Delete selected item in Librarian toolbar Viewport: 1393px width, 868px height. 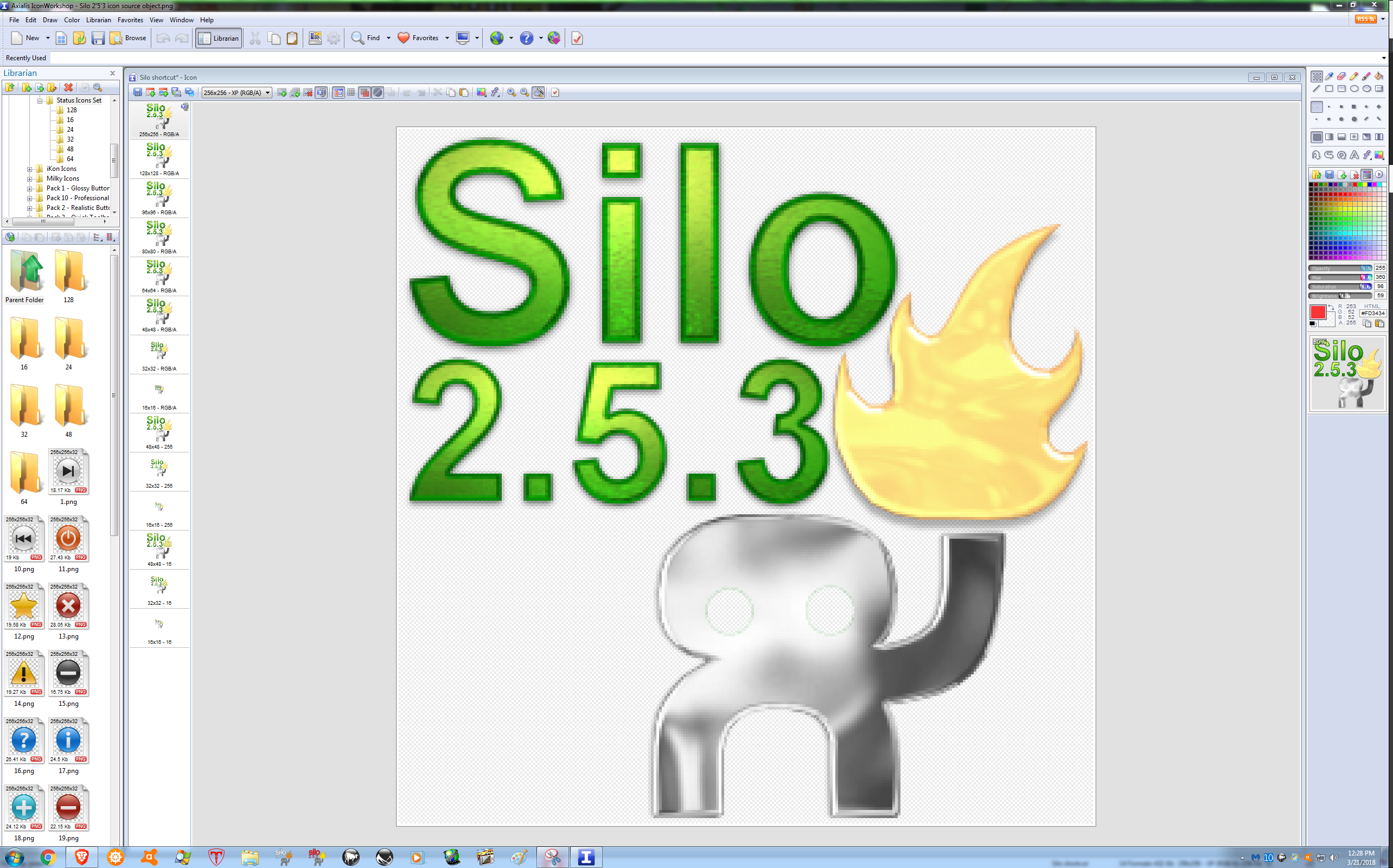coord(68,87)
